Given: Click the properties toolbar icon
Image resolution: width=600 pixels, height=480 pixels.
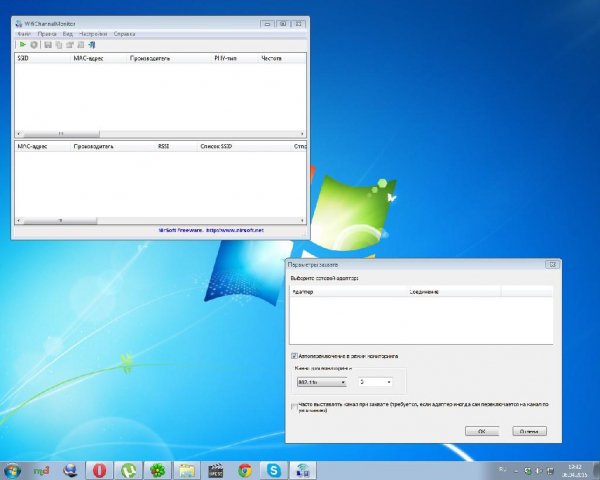Looking at the screenshot, I should pyautogui.click(x=70, y=45).
